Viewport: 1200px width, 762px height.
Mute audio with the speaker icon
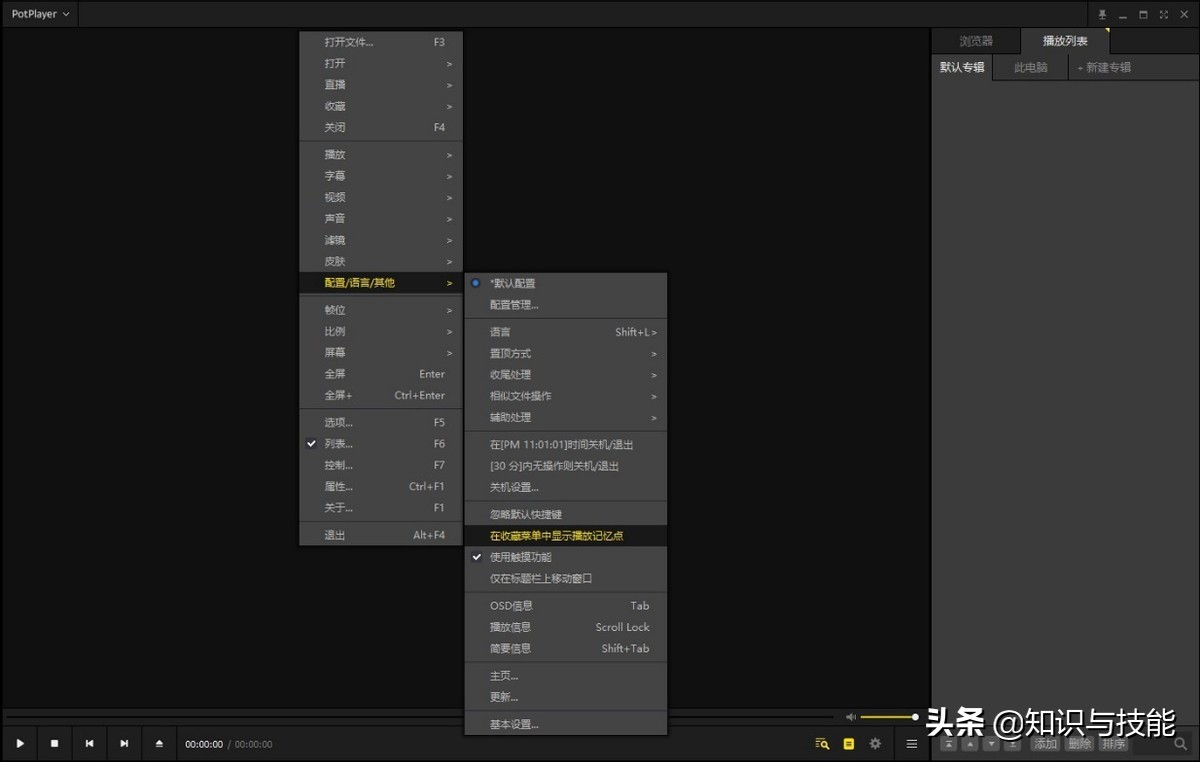[x=851, y=717]
